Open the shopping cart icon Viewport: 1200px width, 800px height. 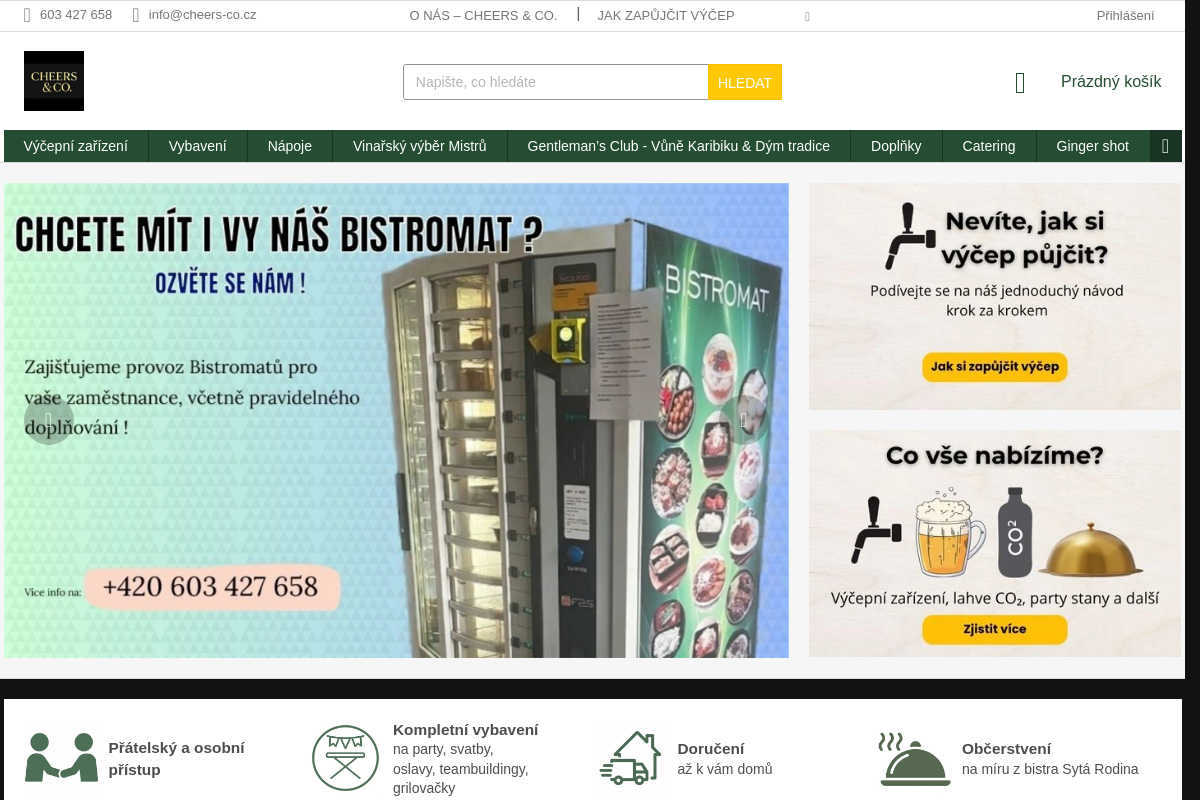(x=1020, y=82)
